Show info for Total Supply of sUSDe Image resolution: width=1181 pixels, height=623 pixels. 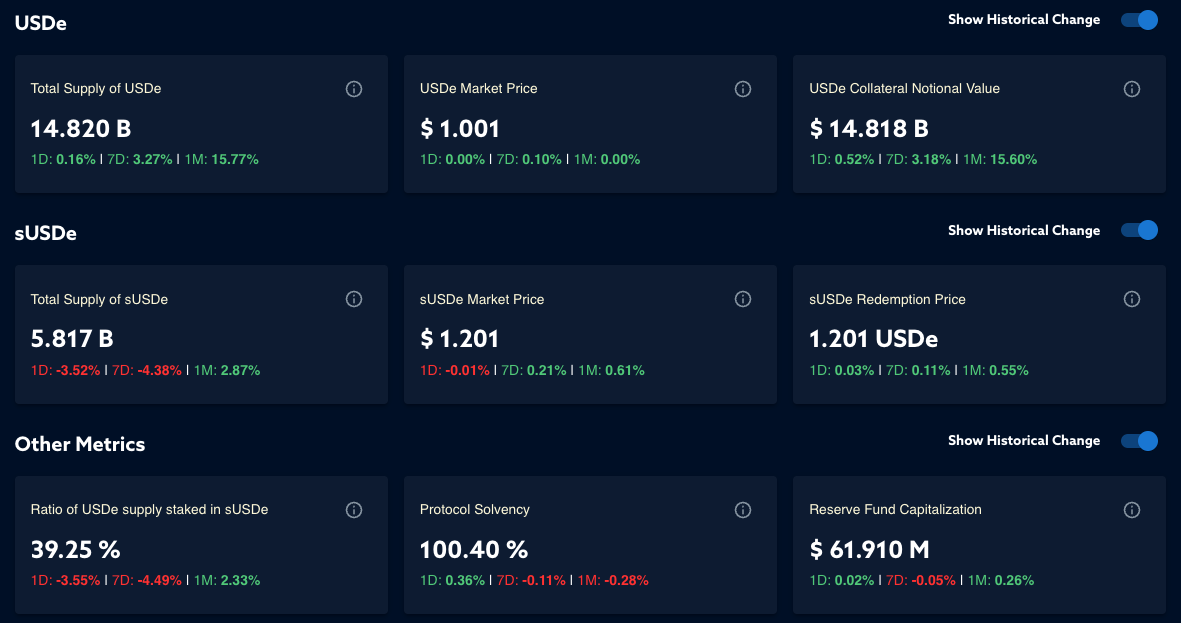(354, 299)
